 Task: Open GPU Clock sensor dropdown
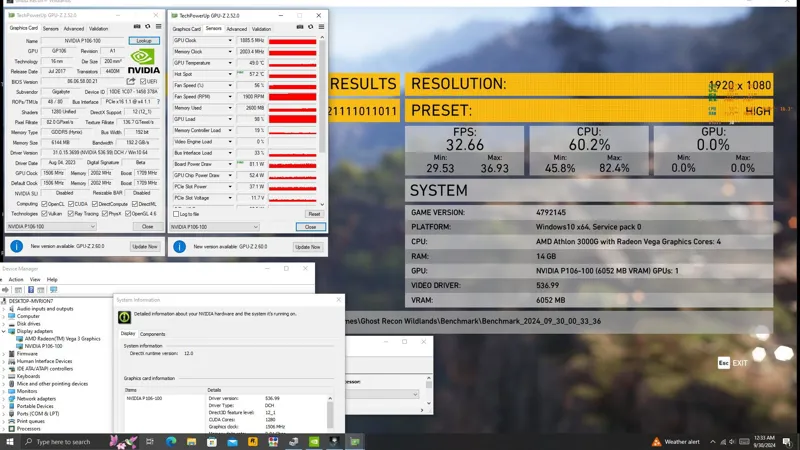[x=230, y=40]
